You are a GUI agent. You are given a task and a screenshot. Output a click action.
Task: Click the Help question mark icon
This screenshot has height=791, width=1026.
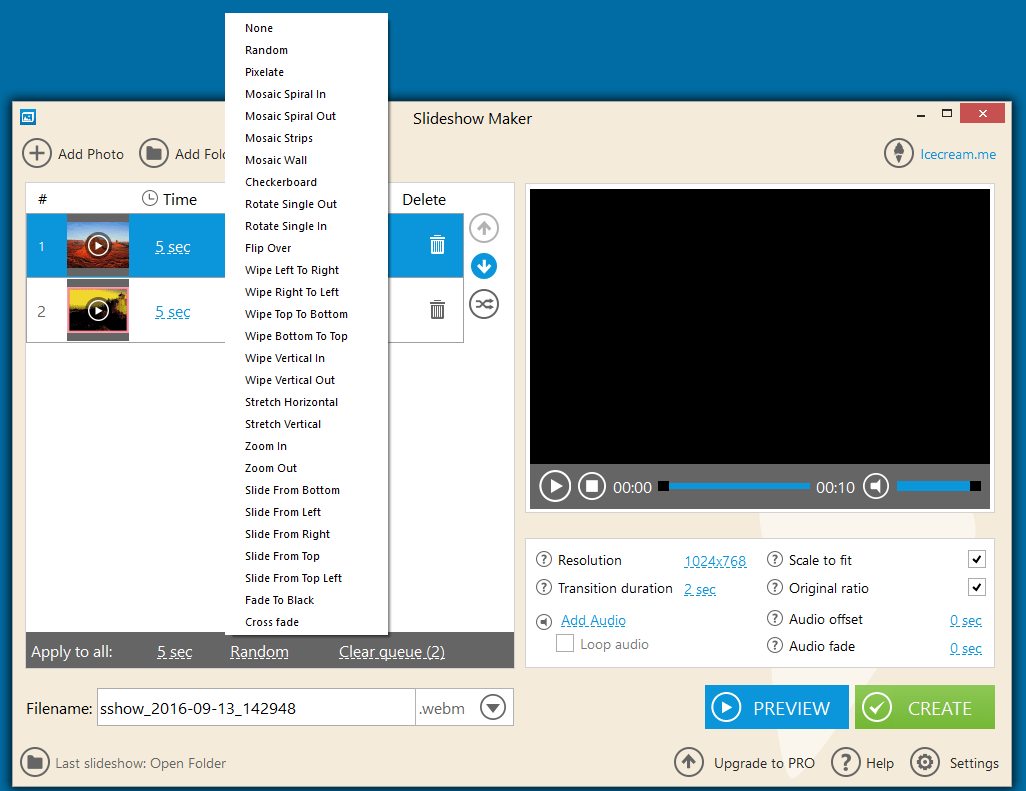(845, 762)
